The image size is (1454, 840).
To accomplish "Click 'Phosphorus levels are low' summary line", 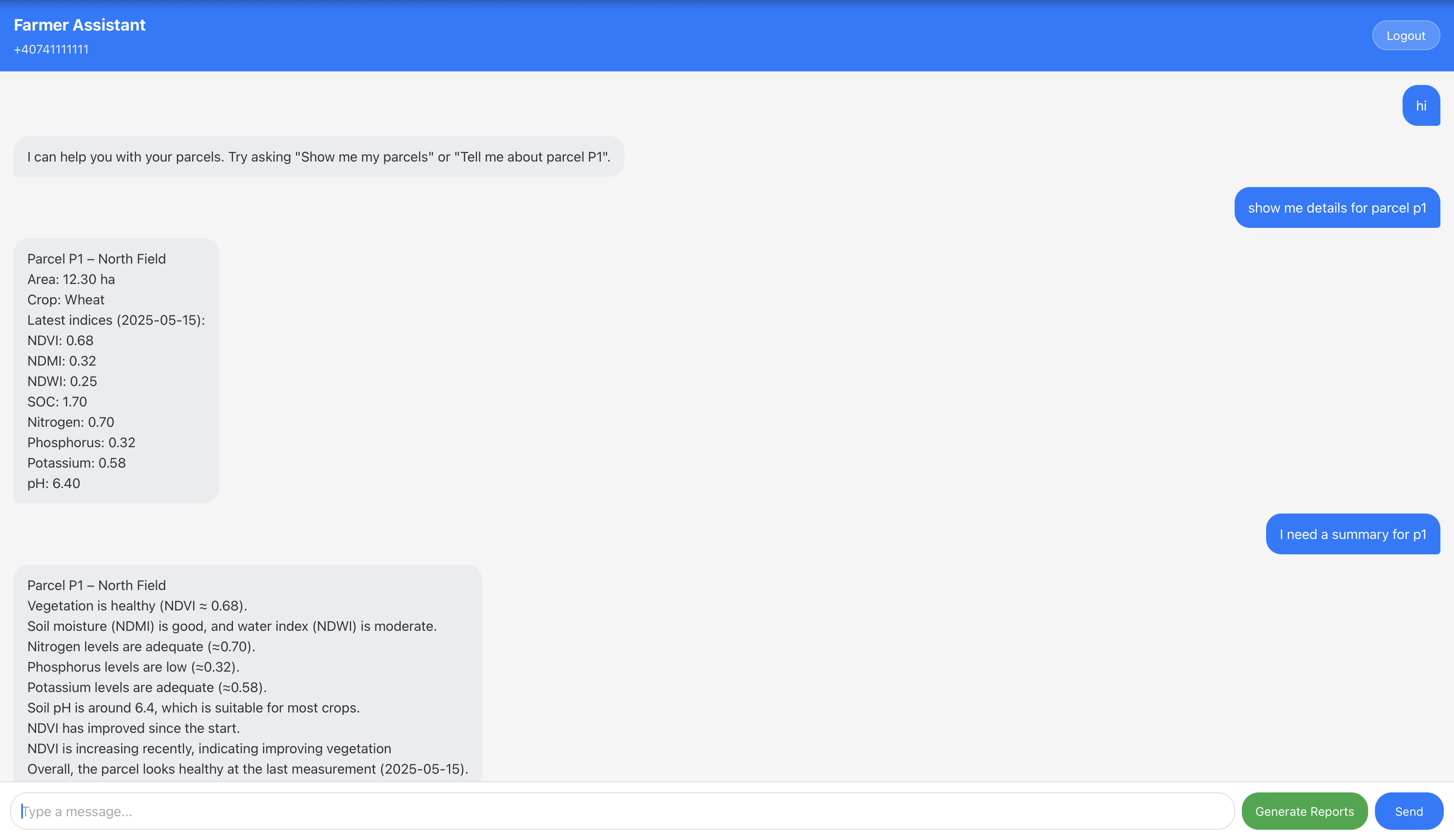I will [x=133, y=667].
